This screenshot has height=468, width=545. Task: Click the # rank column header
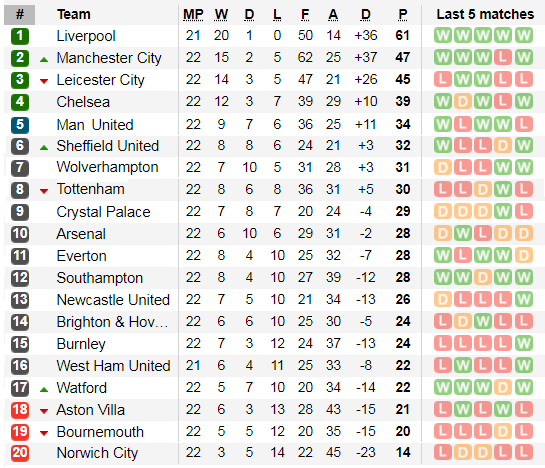click(x=19, y=15)
